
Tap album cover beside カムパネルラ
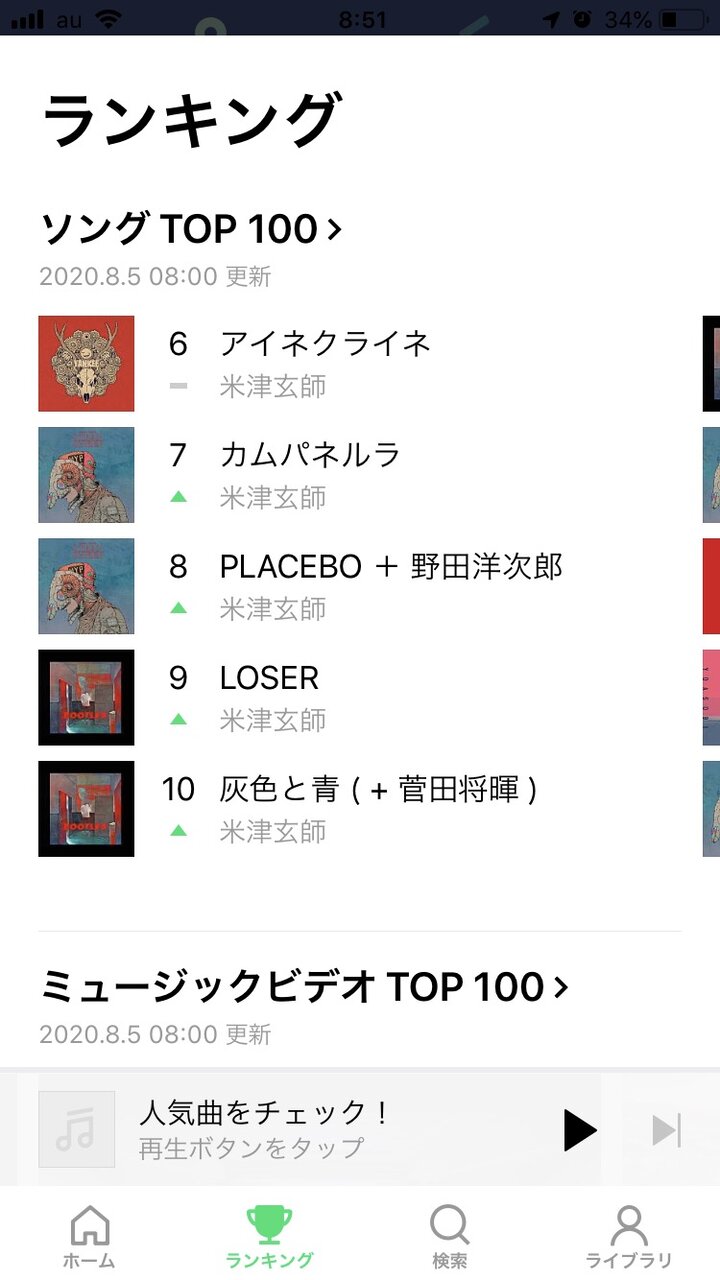point(86,475)
